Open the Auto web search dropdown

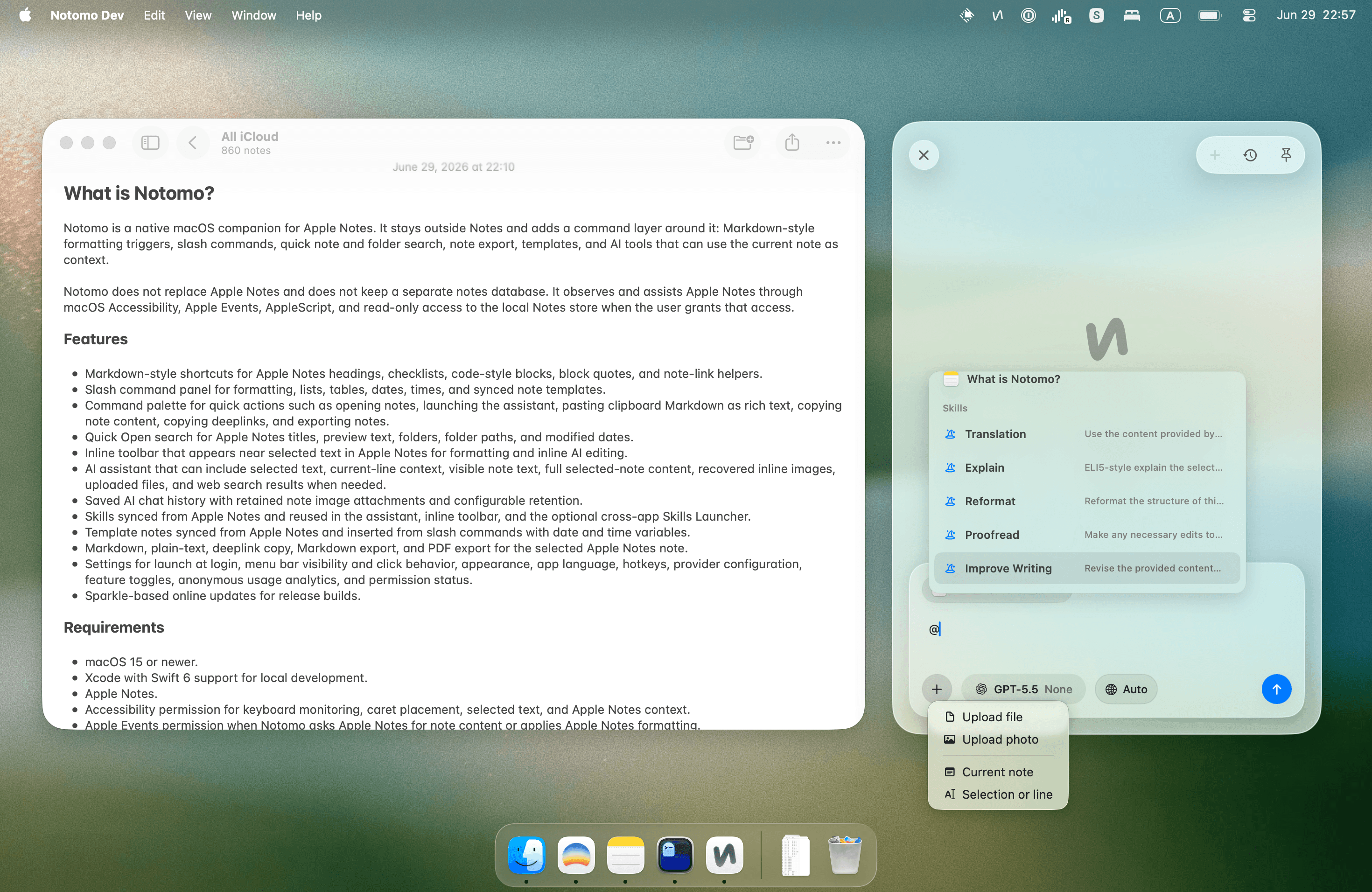[x=1126, y=689]
